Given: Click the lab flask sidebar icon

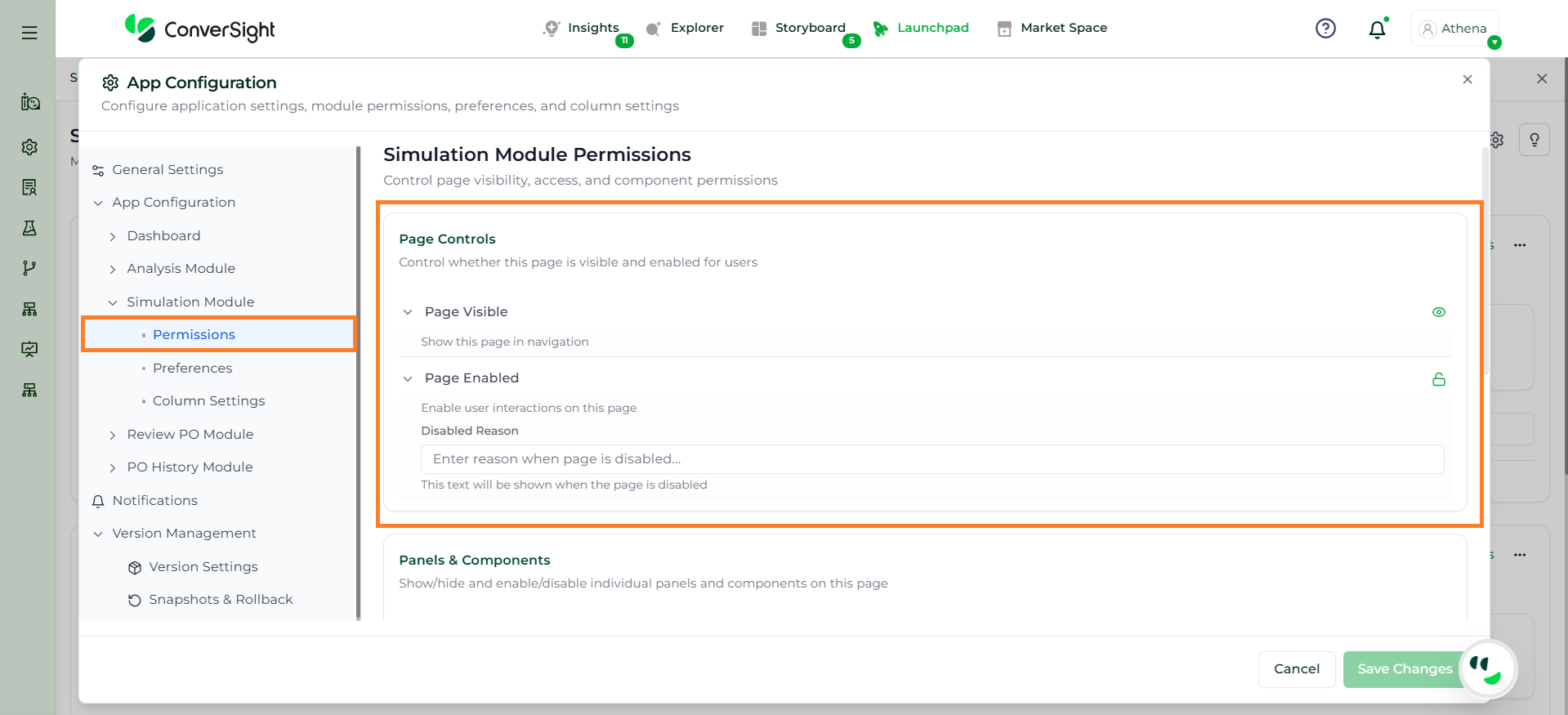Looking at the screenshot, I should click(29, 228).
